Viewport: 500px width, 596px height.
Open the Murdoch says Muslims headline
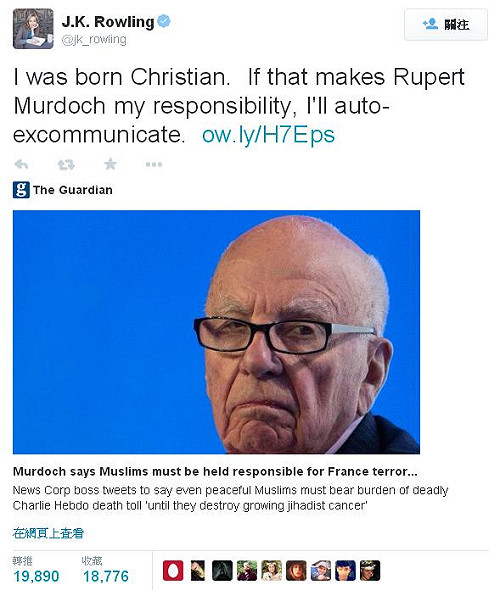point(215,471)
